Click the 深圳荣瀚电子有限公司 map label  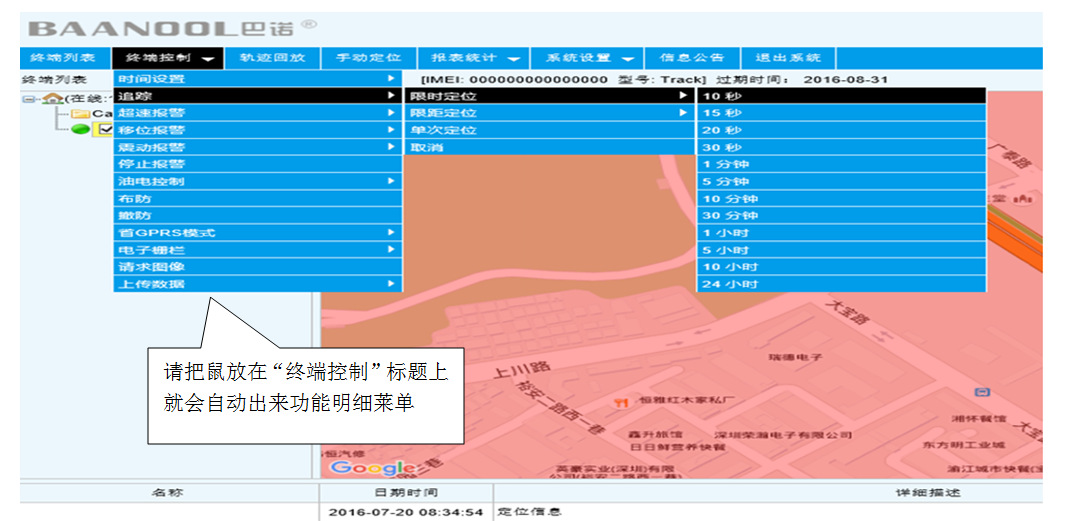[x=782, y=435]
